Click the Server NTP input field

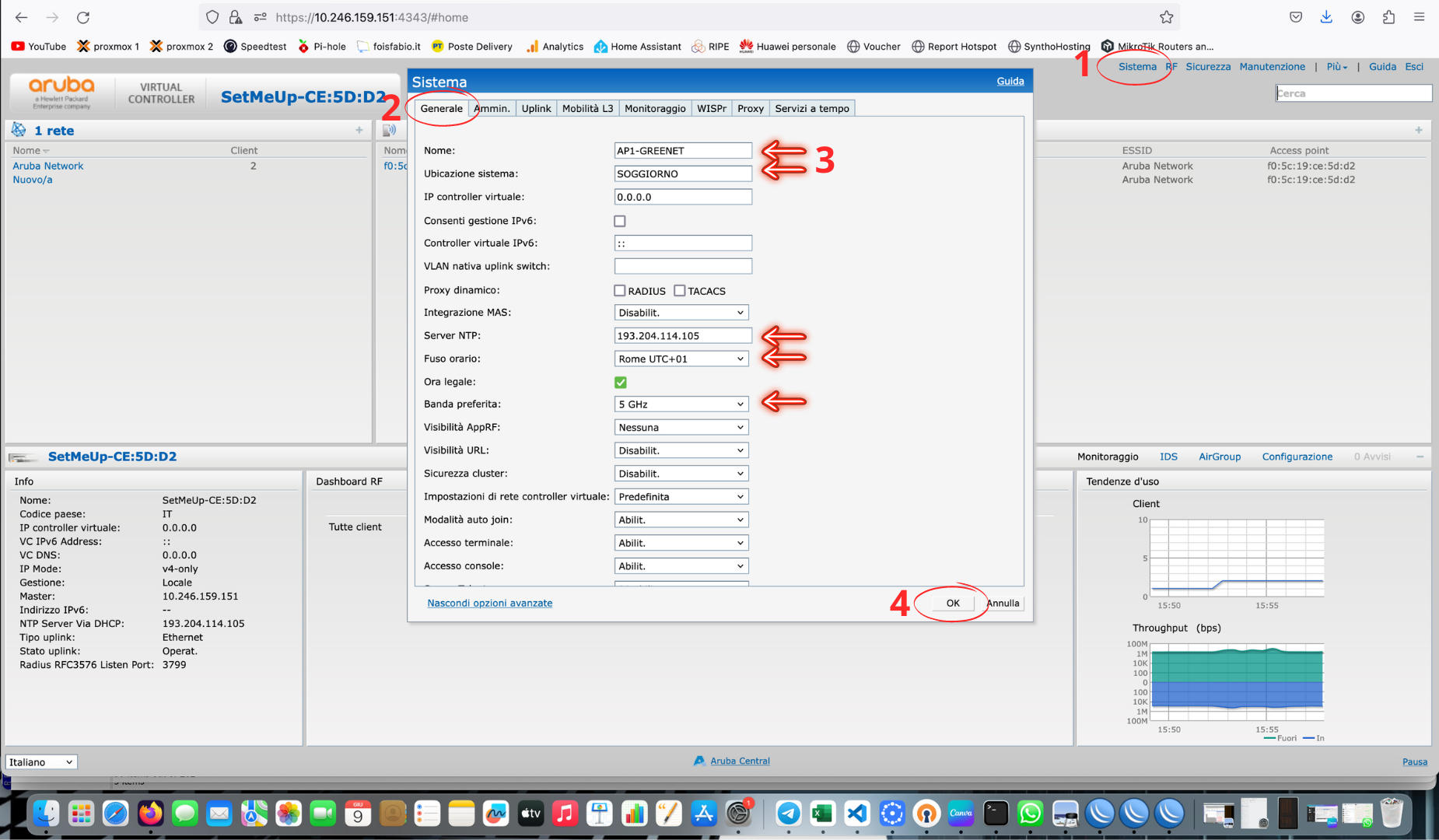coord(683,336)
